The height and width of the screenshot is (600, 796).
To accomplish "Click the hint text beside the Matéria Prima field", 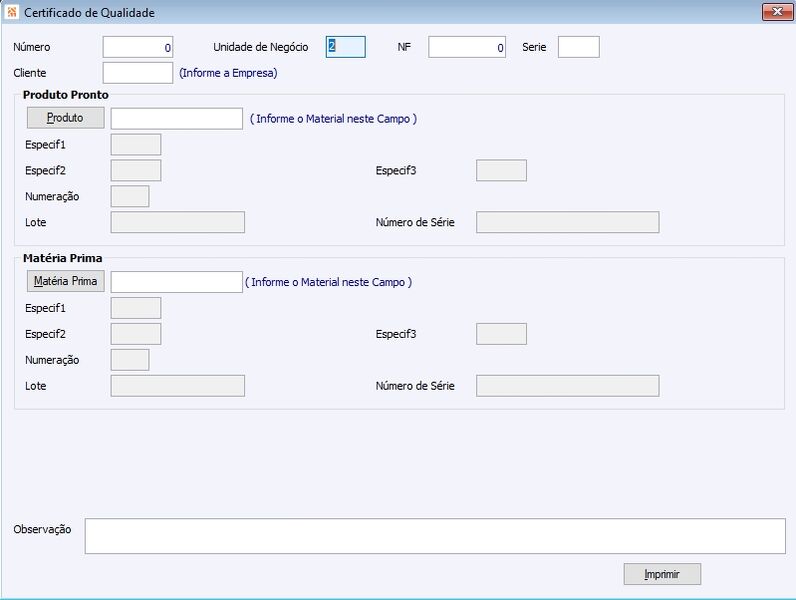I will (328, 282).
